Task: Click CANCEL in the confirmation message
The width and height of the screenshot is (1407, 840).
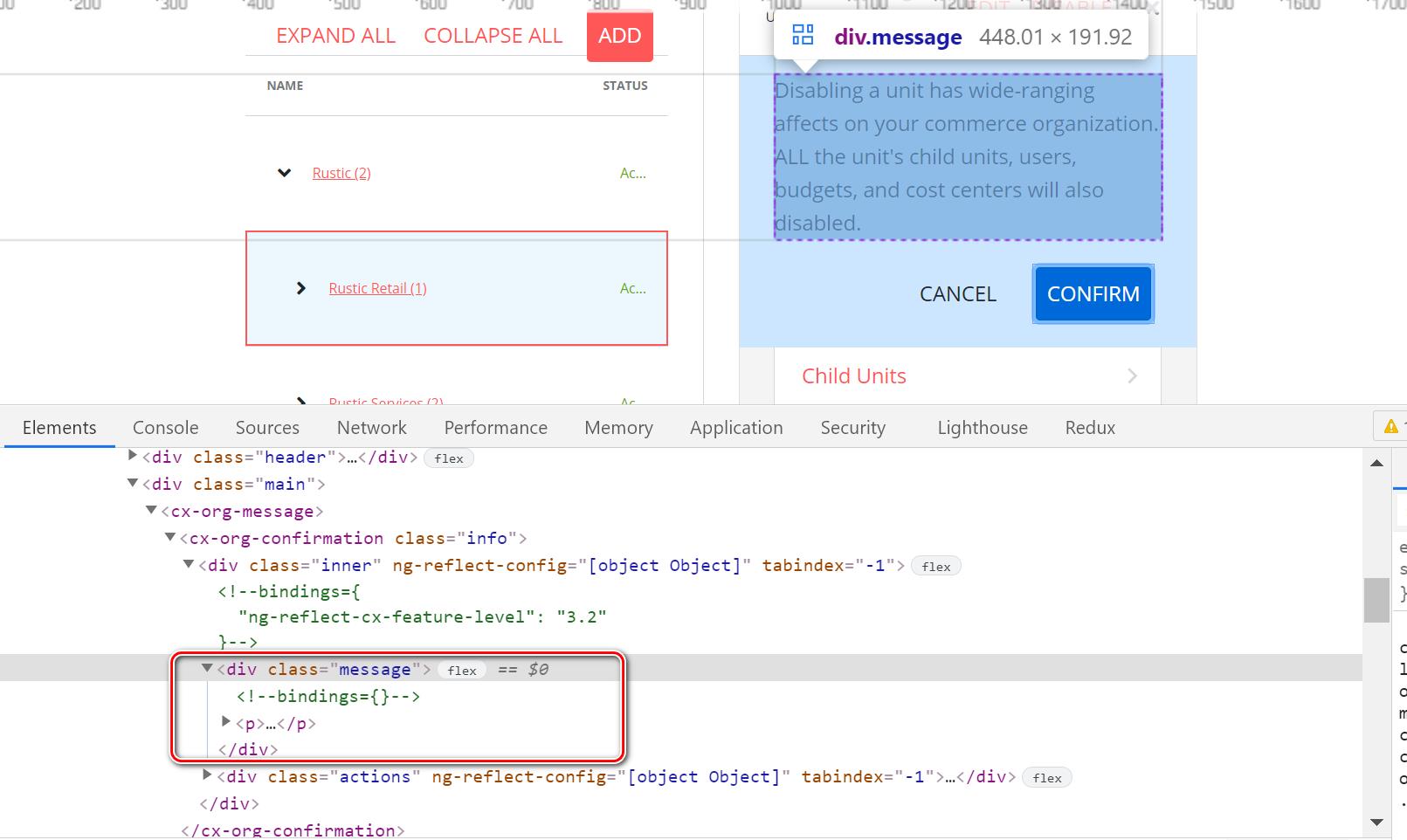Action: click(x=957, y=294)
